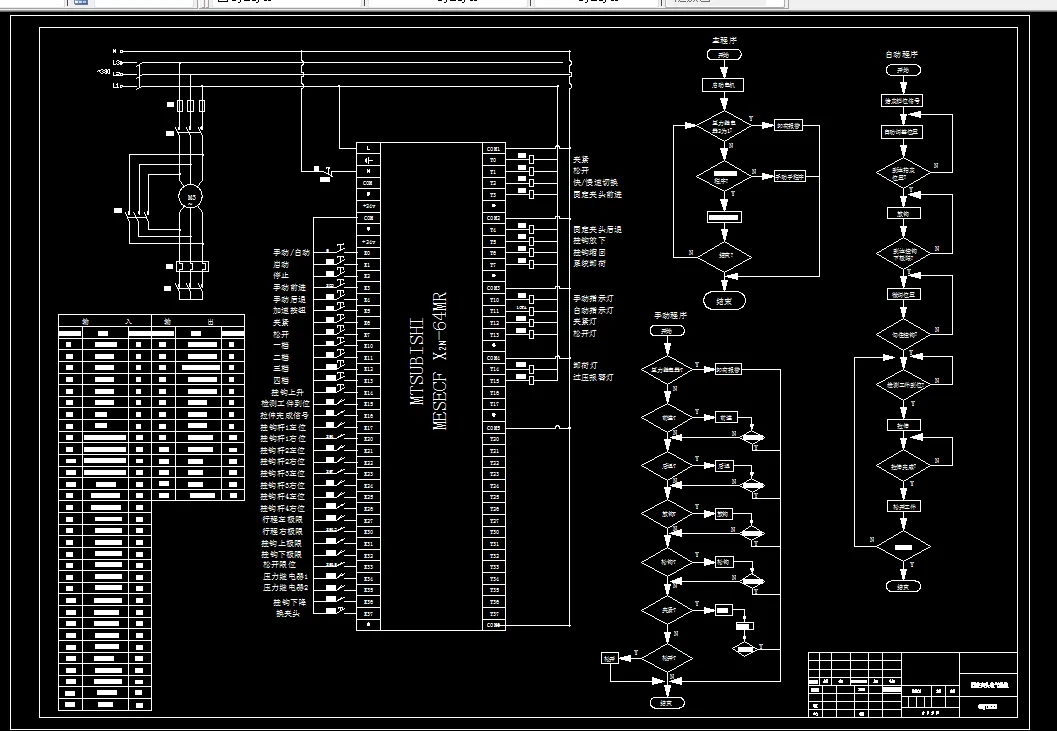Click the 挂钩杆4右位 label
The height and width of the screenshot is (731, 1057).
[283, 508]
